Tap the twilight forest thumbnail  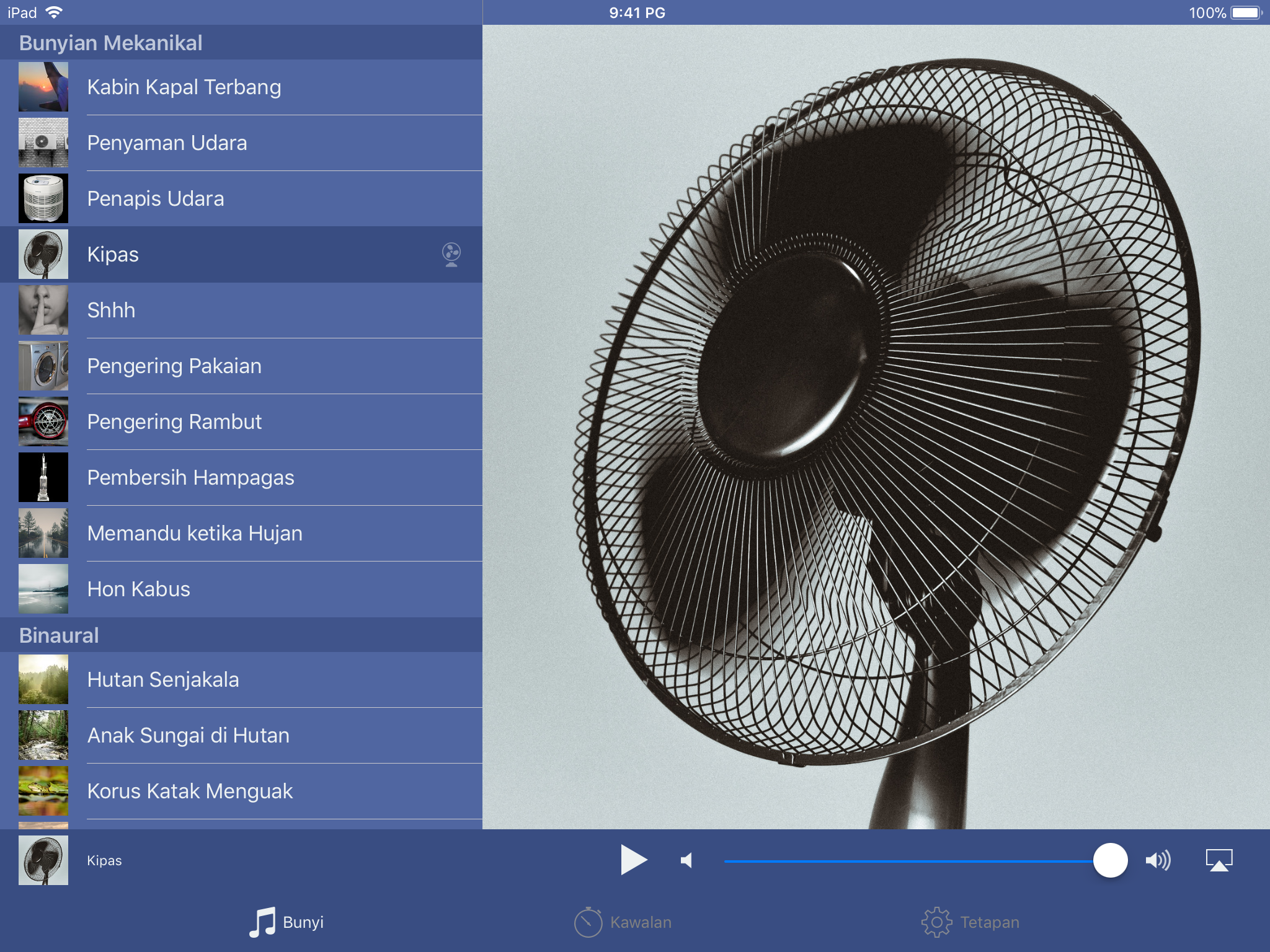click(x=43, y=679)
